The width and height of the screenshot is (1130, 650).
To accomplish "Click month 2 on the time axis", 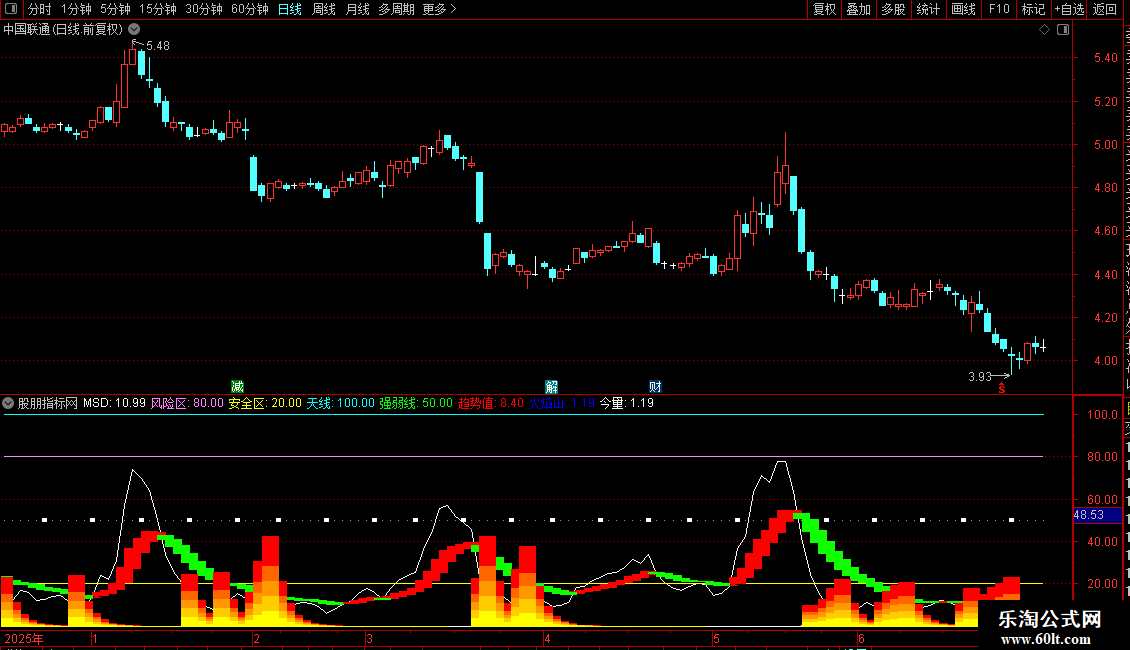I will tap(256, 639).
